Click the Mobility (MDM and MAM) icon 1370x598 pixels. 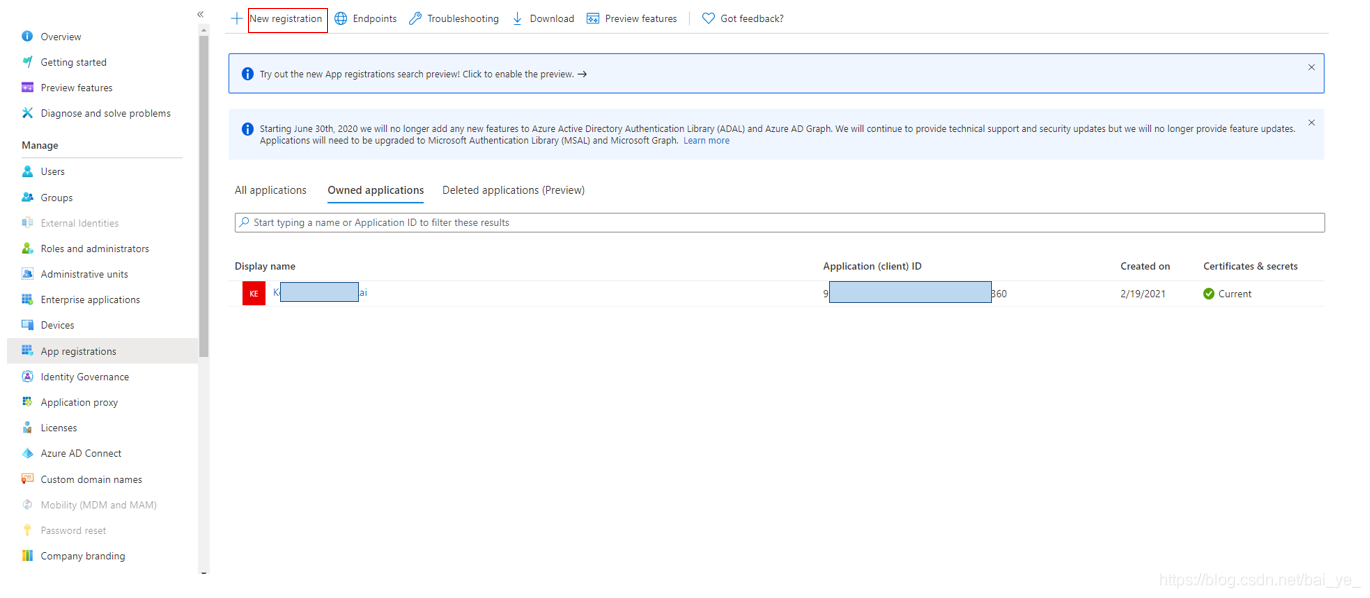[x=28, y=505]
